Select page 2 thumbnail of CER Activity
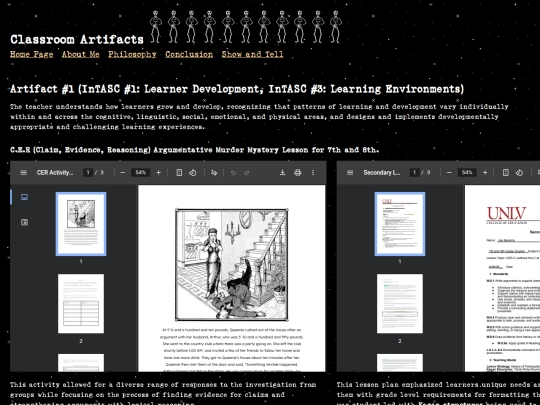 point(81,304)
